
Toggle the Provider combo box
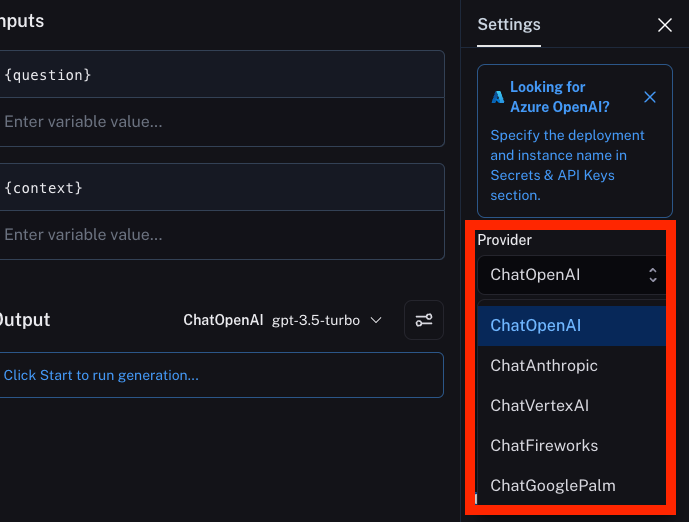tap(571, 275)
